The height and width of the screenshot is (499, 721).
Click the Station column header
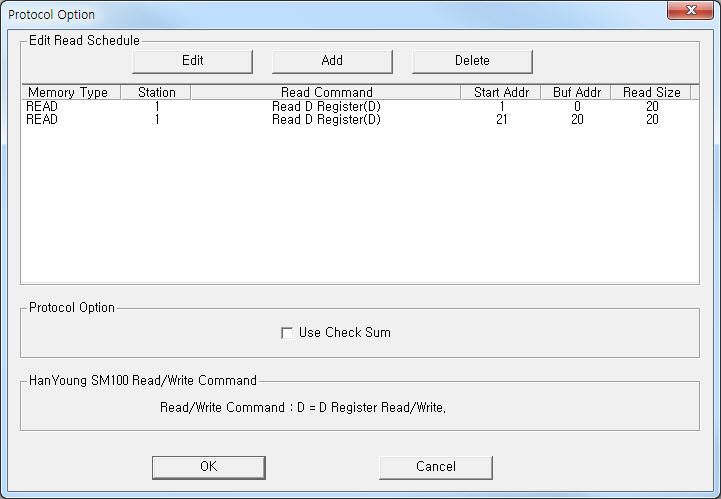pos(156,92)
